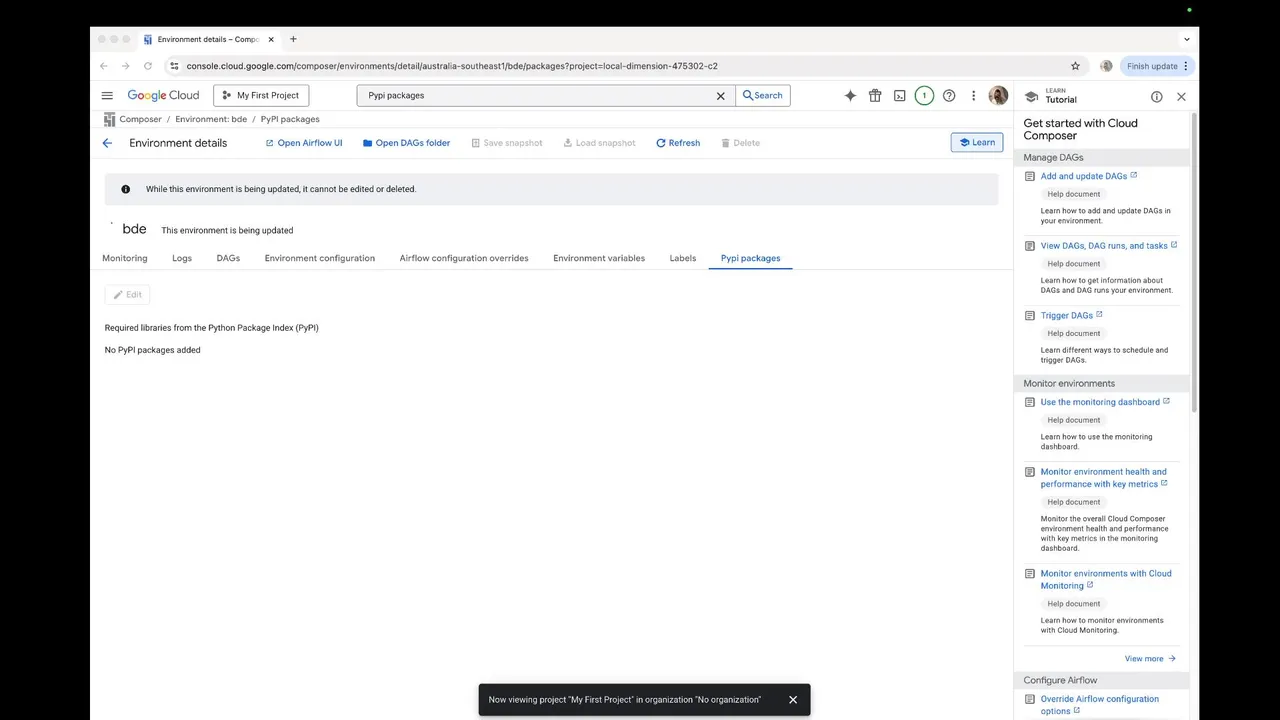
Task: Click the tutorial panel scrollbar
Action: tap(1194, 260)
